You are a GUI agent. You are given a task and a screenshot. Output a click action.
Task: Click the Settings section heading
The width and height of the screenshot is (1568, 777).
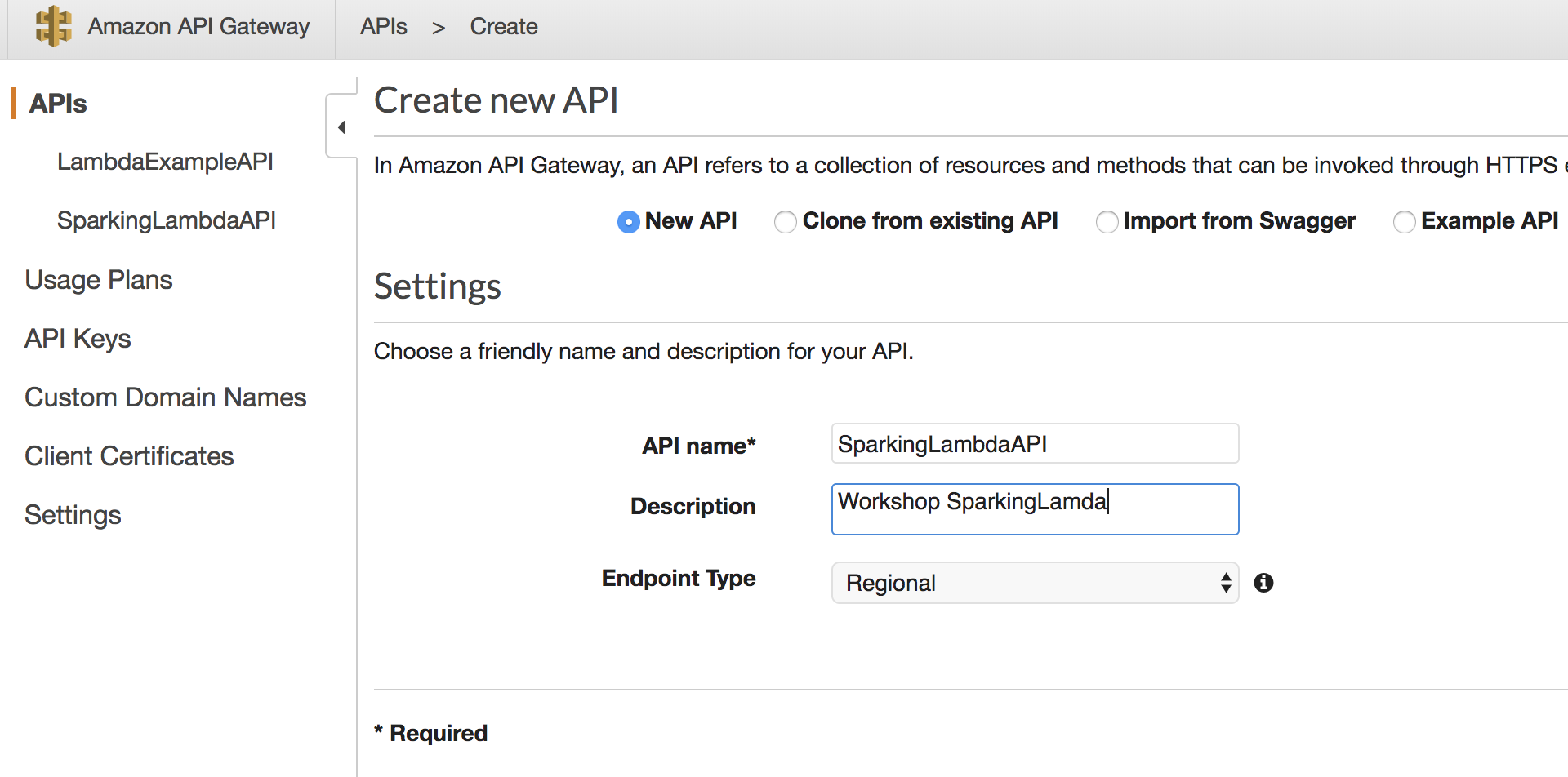click(438, 287)
